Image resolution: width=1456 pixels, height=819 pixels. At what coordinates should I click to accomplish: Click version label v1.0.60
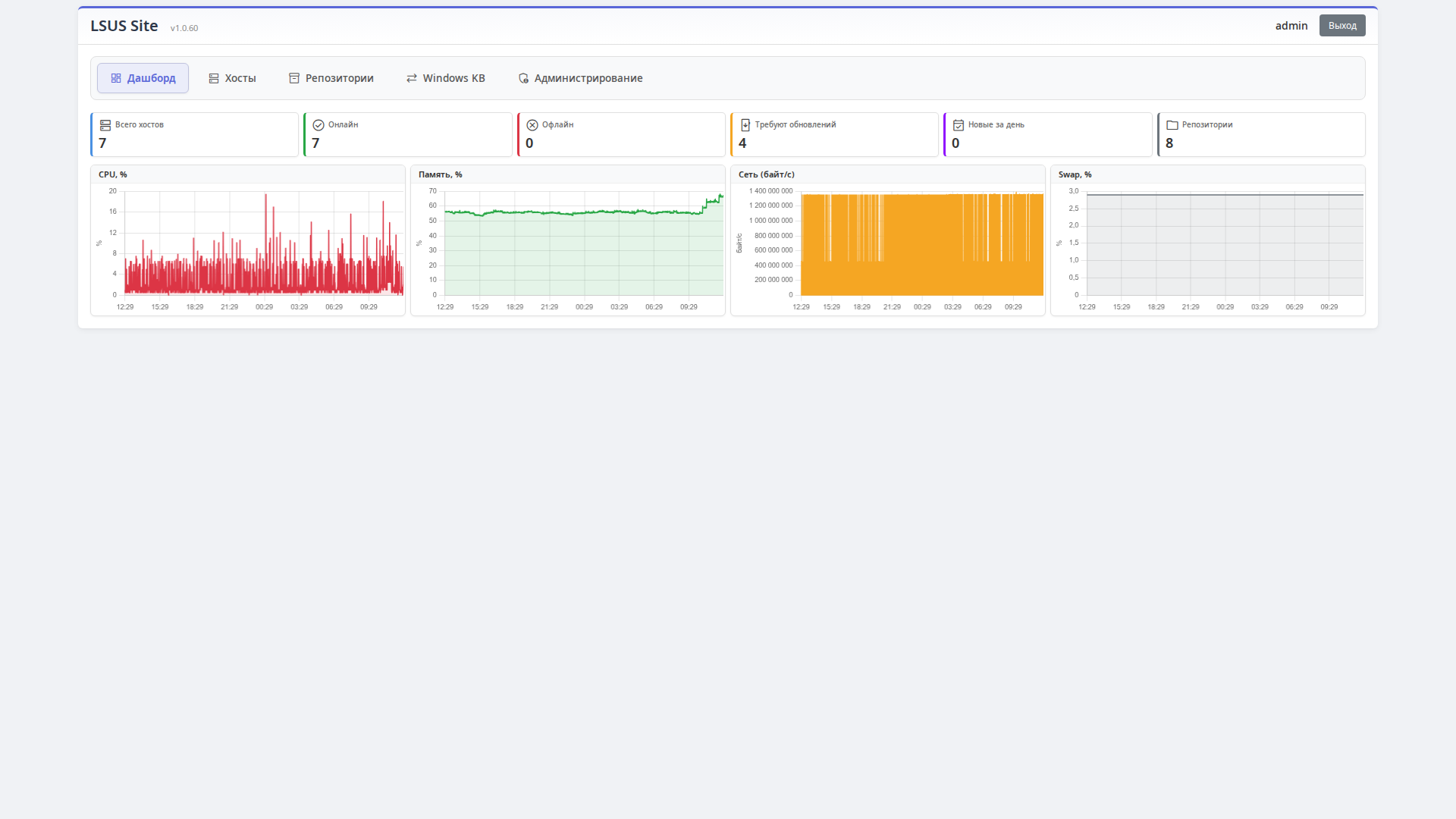coord(184,28)
